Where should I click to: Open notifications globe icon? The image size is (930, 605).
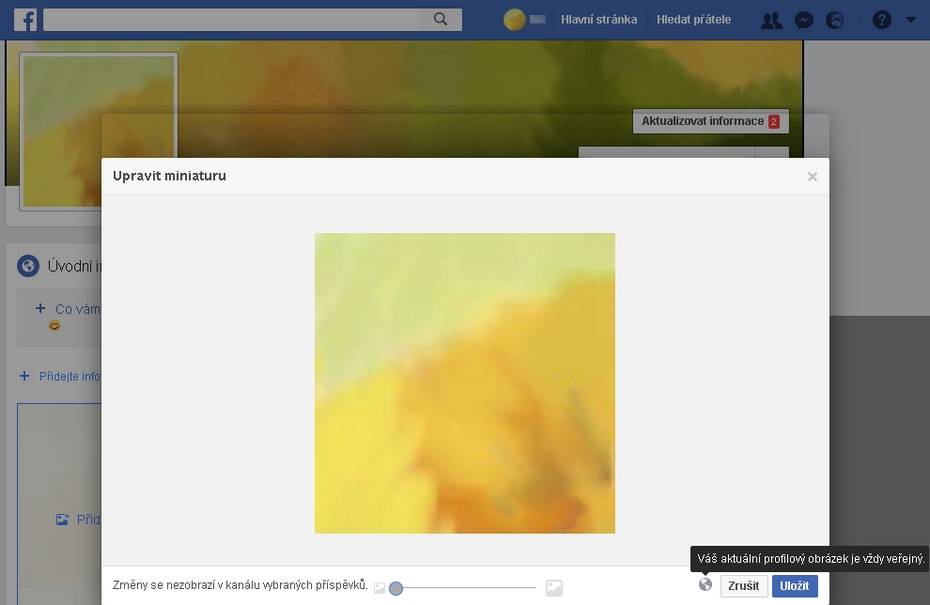click(835, 21)
